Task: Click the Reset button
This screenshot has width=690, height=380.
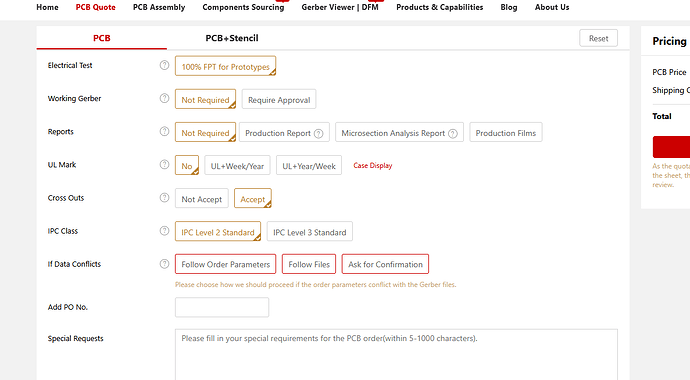Action: point(598,38)
